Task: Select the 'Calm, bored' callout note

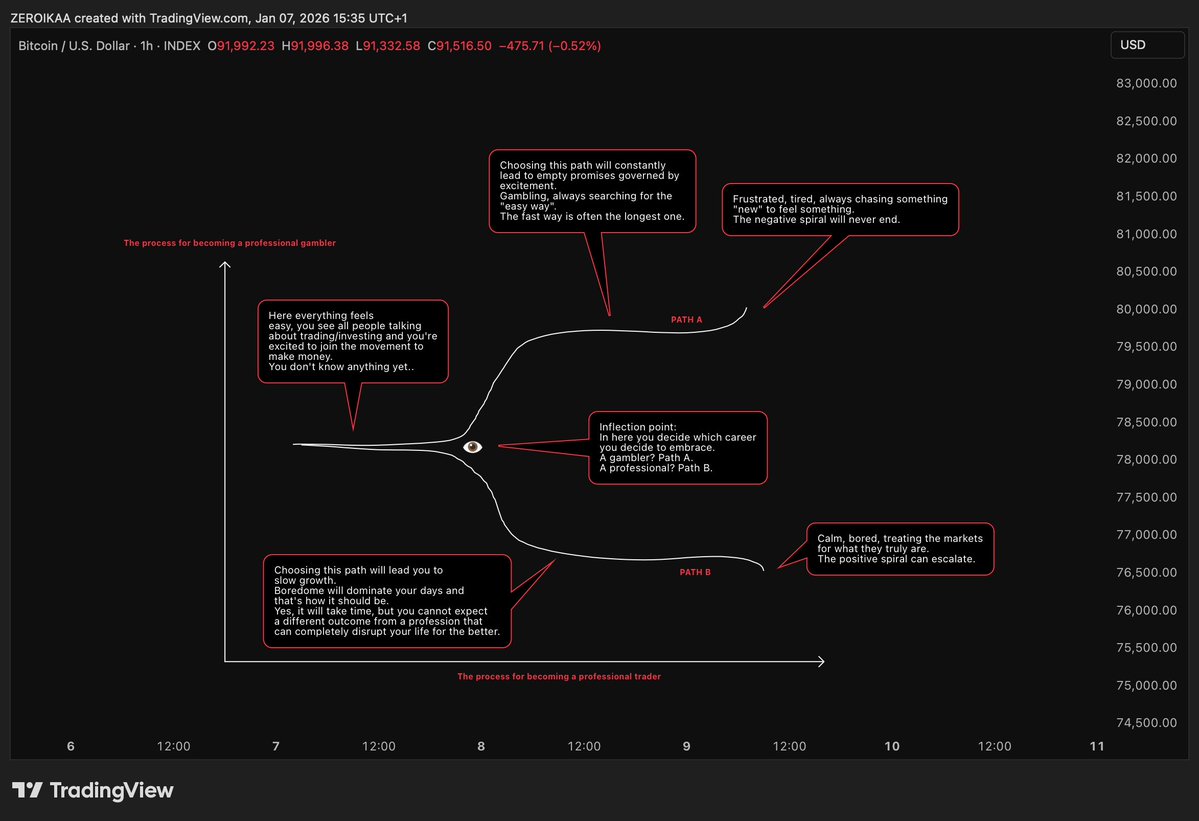Action: (x=900, y=549)
